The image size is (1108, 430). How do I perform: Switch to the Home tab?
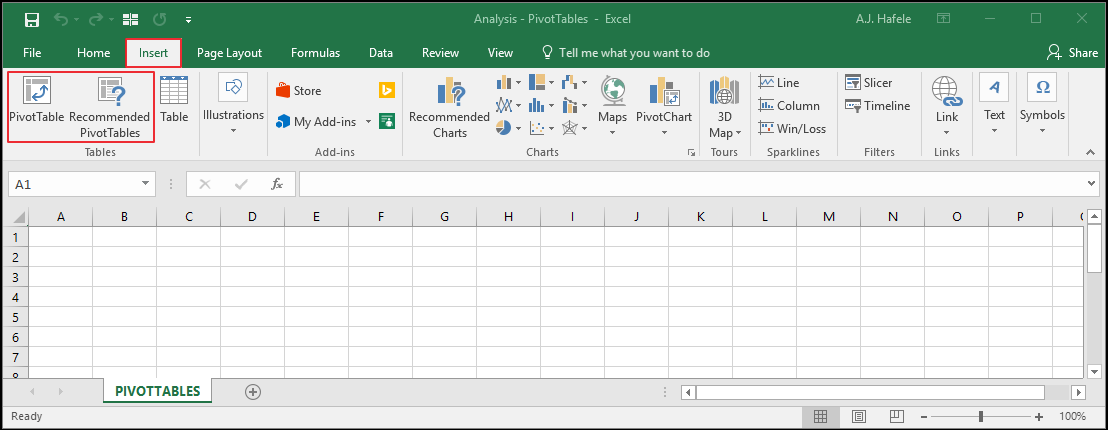(93, 53)
